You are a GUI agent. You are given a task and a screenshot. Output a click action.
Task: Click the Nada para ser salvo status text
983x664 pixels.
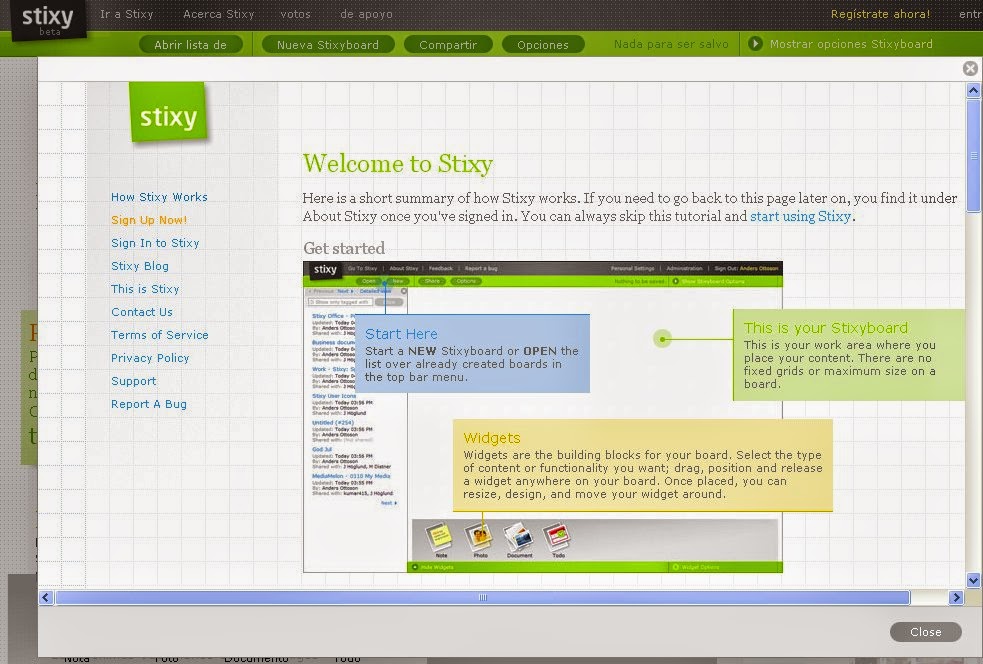(x=671, y=44)
